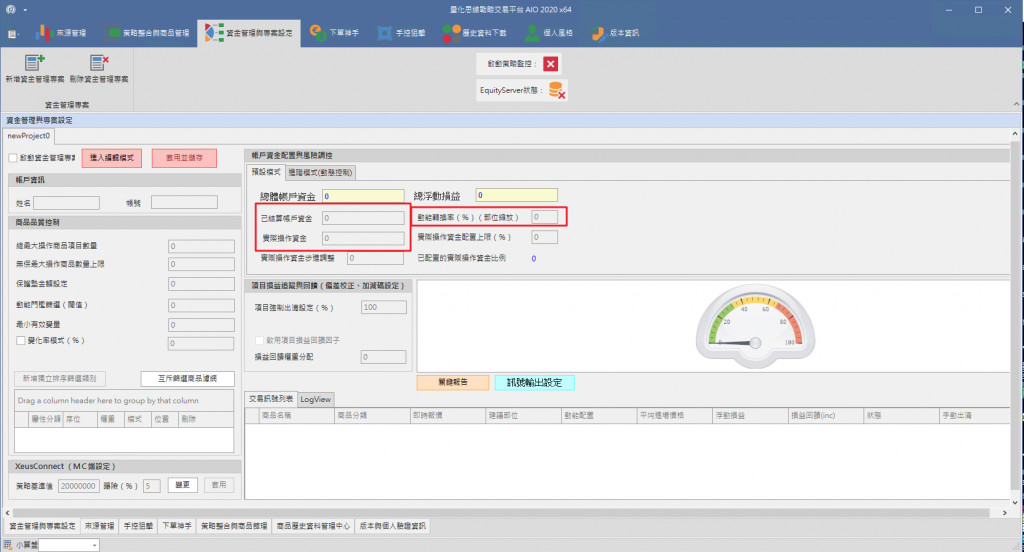Screen dimensions: 1024x552
Task: Click the 刪除資金管理專案 delete-project icon
Action: click(x=99, y=63)
